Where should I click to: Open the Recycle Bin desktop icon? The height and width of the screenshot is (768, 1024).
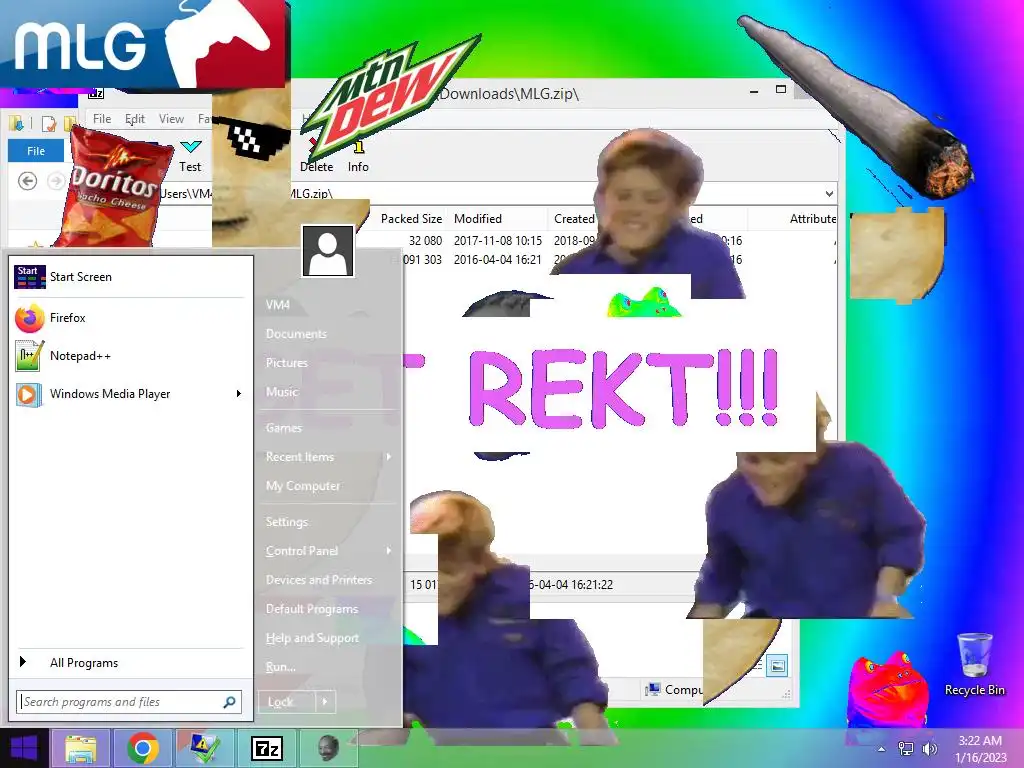tap(974, 664)
